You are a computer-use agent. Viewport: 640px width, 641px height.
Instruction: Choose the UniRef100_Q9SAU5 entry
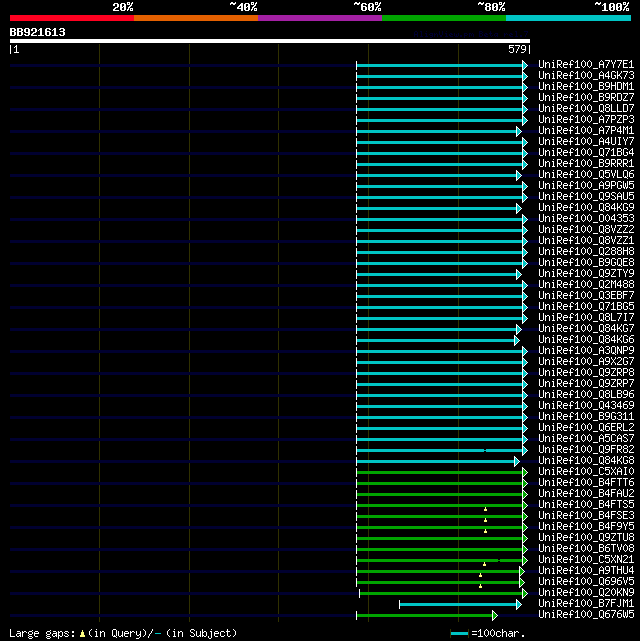(x=586, y=197)
